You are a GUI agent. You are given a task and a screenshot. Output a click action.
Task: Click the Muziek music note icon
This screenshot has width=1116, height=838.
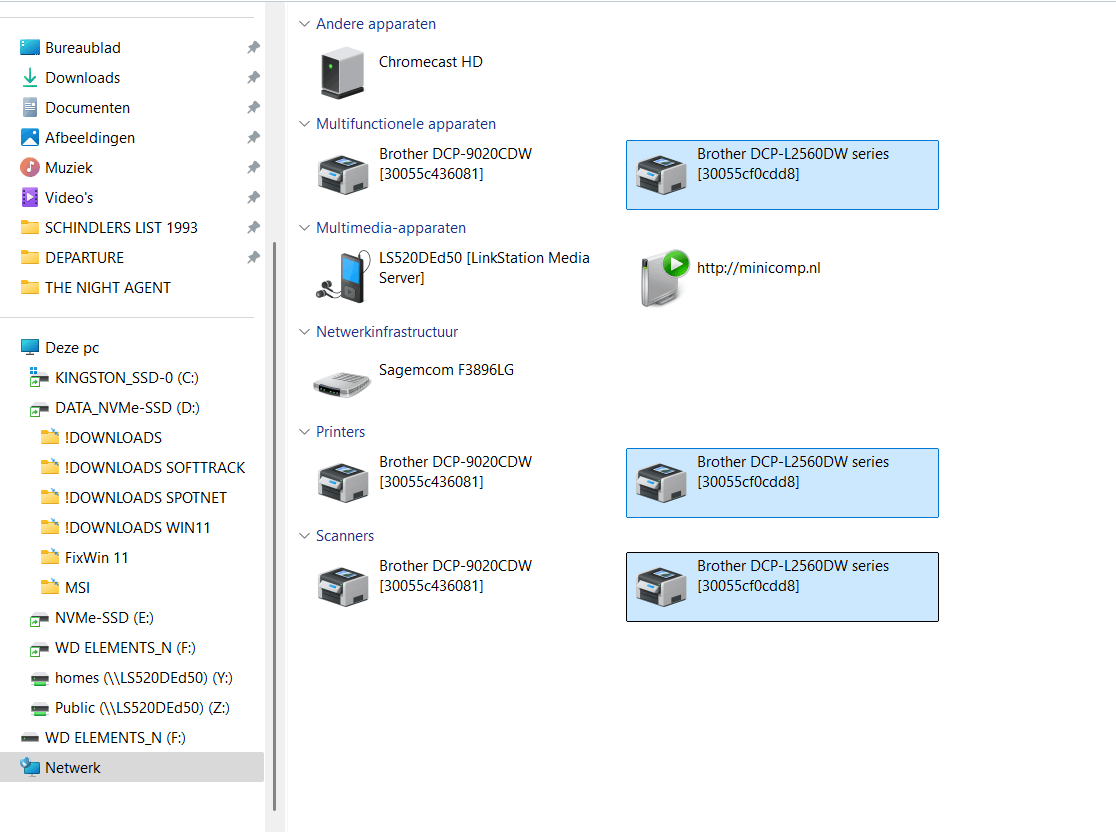[x=30, y=167]
